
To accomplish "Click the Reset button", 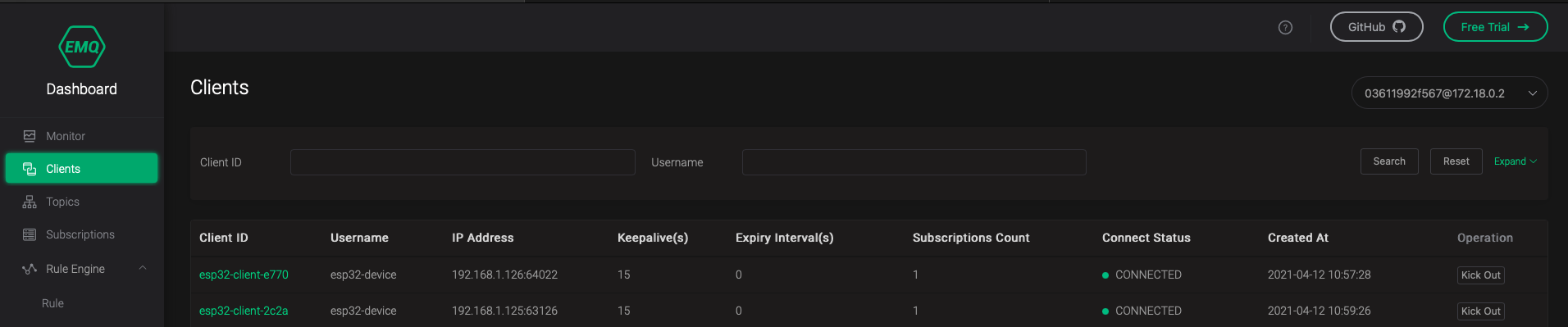I will pos(1456,161).
